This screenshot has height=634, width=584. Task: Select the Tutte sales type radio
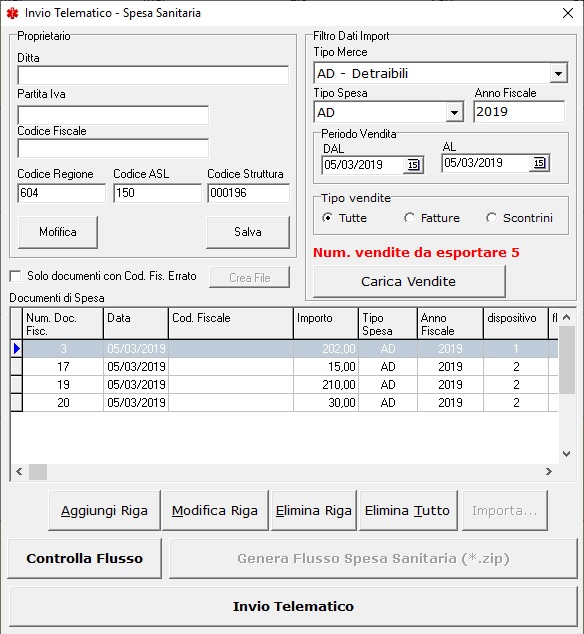tap(328, 218)
